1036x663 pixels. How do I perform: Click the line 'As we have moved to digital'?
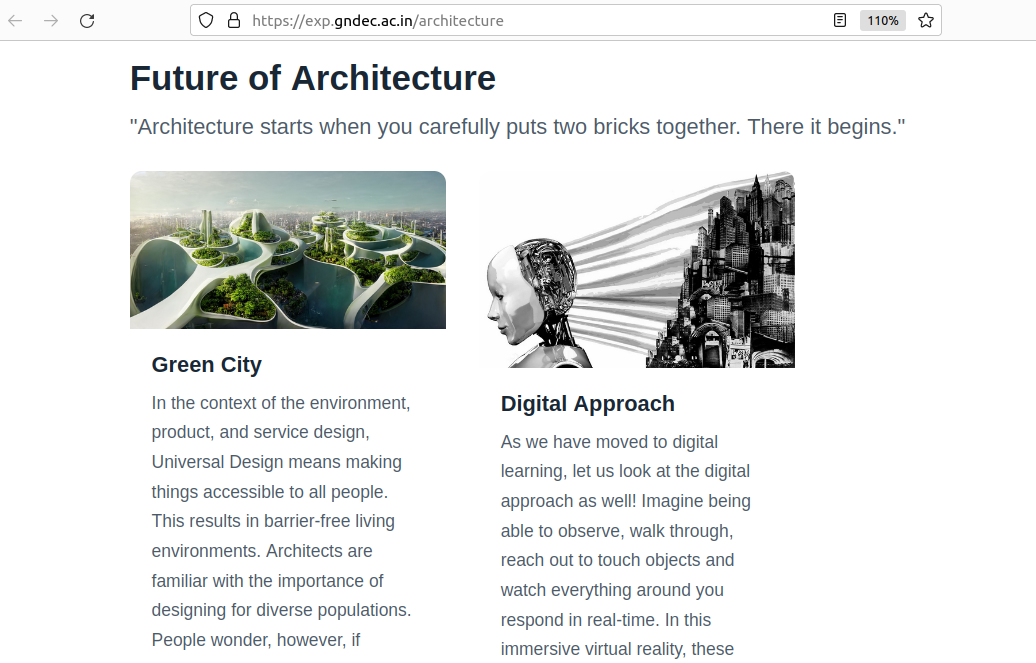pyautogui.click(x=609, y=442)
